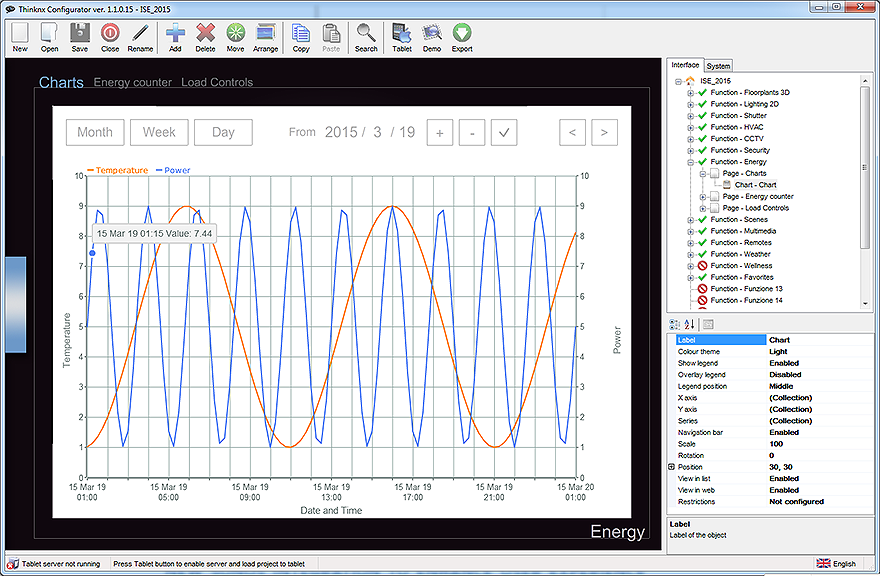The image size is (880, 576).
Task: Decrease date with minus button
Action: click(x=472, y=132)
